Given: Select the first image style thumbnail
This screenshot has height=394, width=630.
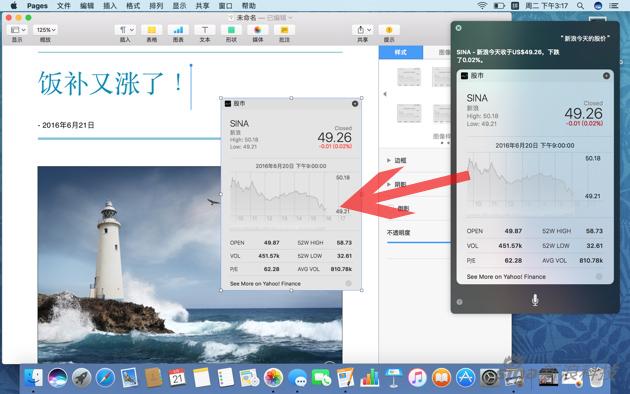Looking at the screenshot, I should pyautogui.click(x=409, y=77).
